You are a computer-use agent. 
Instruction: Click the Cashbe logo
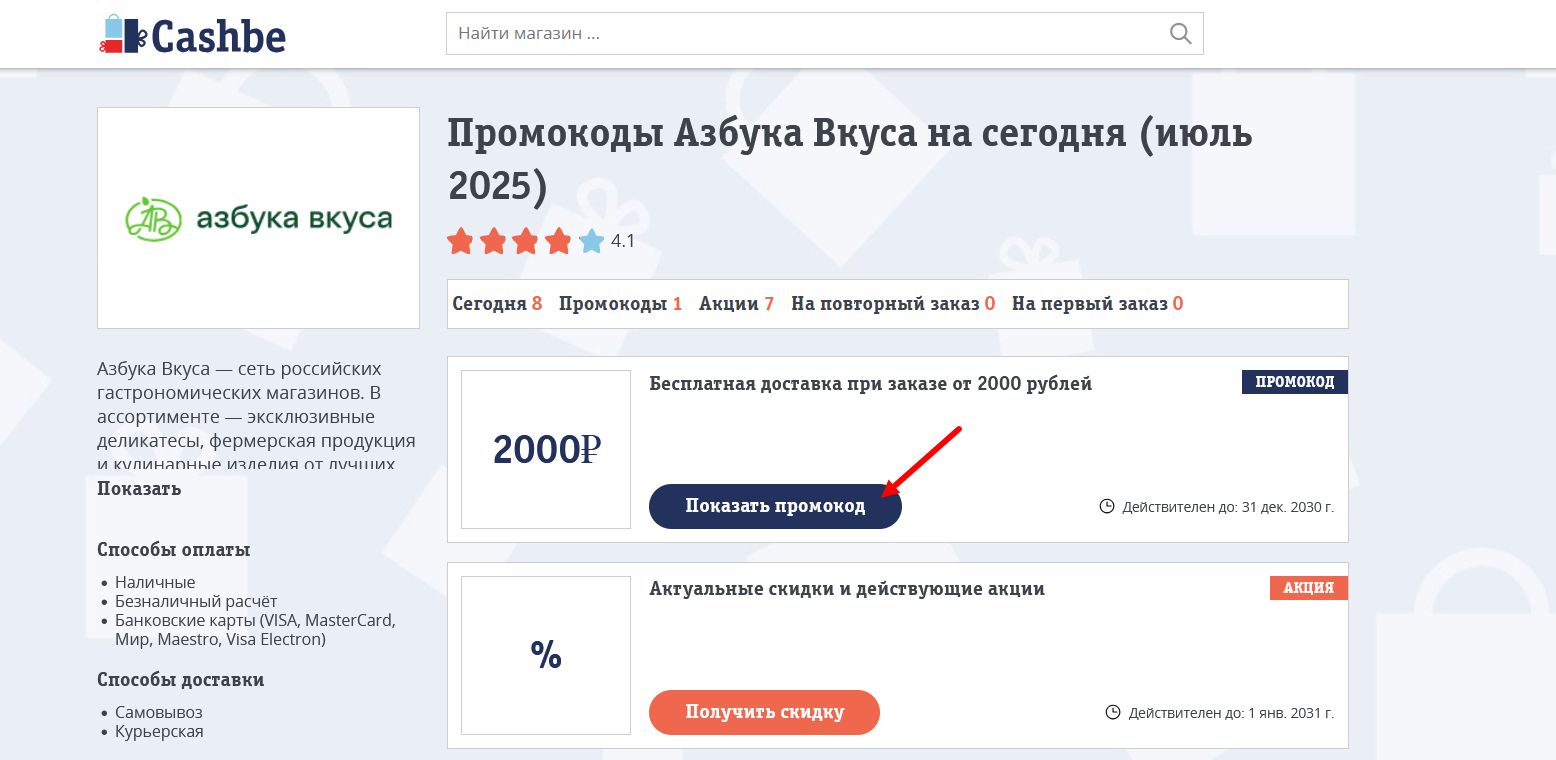[x=192, y=35]
